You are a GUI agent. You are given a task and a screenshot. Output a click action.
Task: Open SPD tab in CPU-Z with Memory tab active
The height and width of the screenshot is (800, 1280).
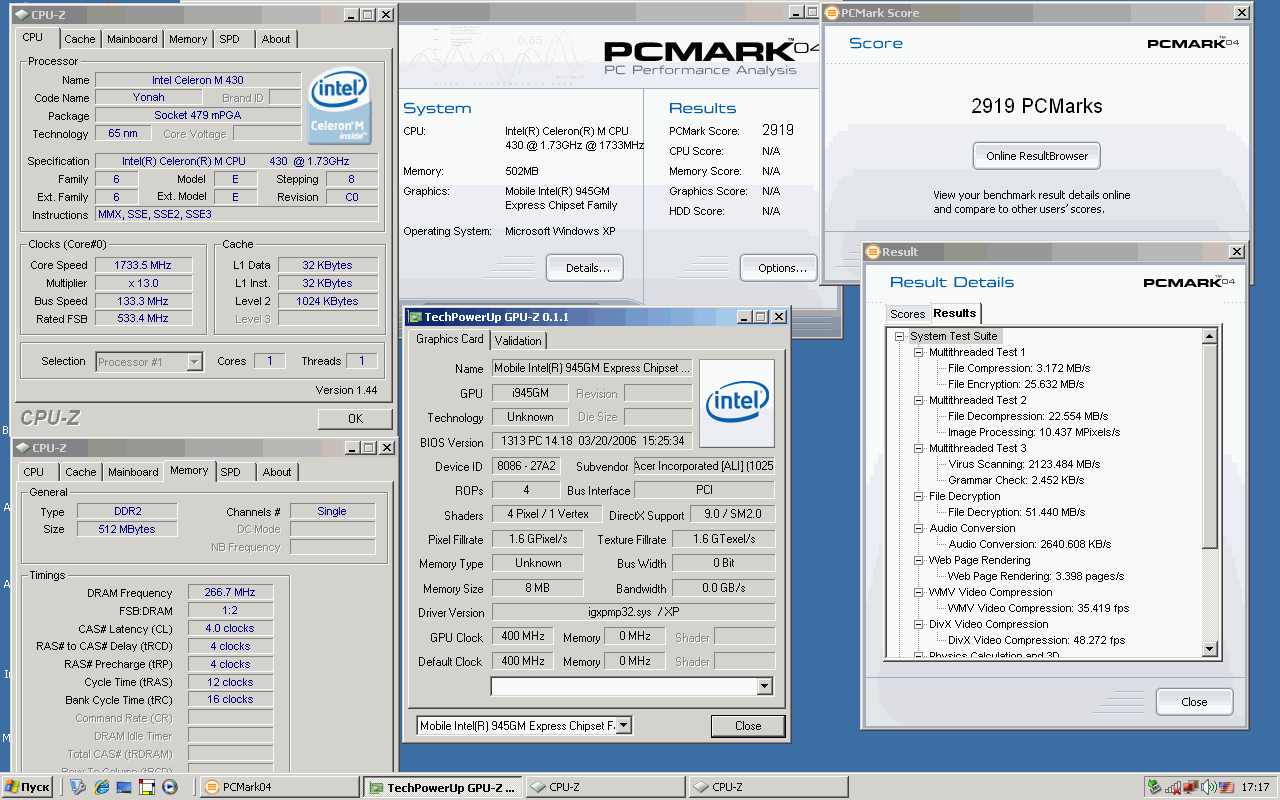230,472
